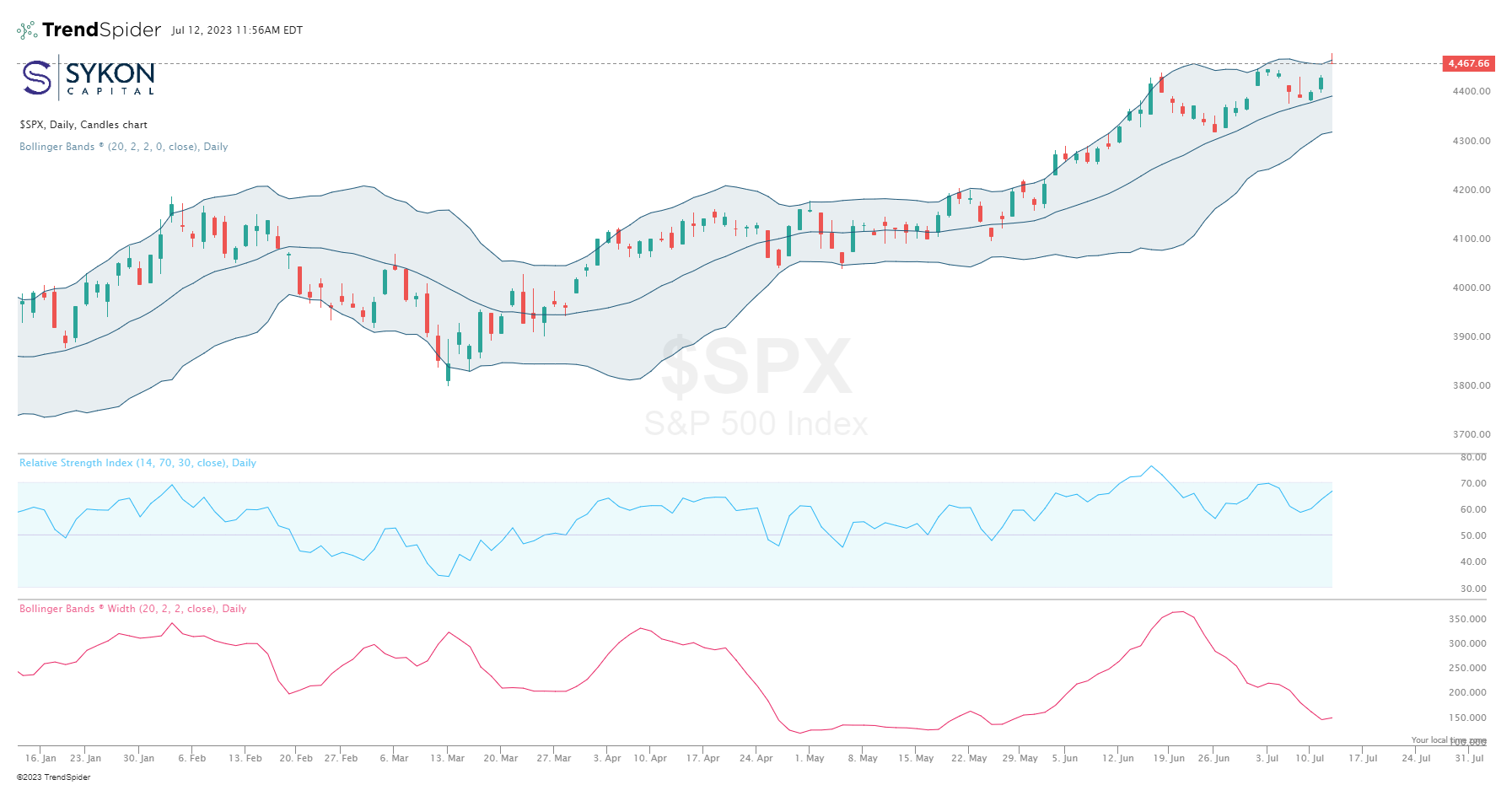Viewport: 1512px width, 785px height.
Task: Click the 3700.00 price axis label
Action: point(1472,434)
